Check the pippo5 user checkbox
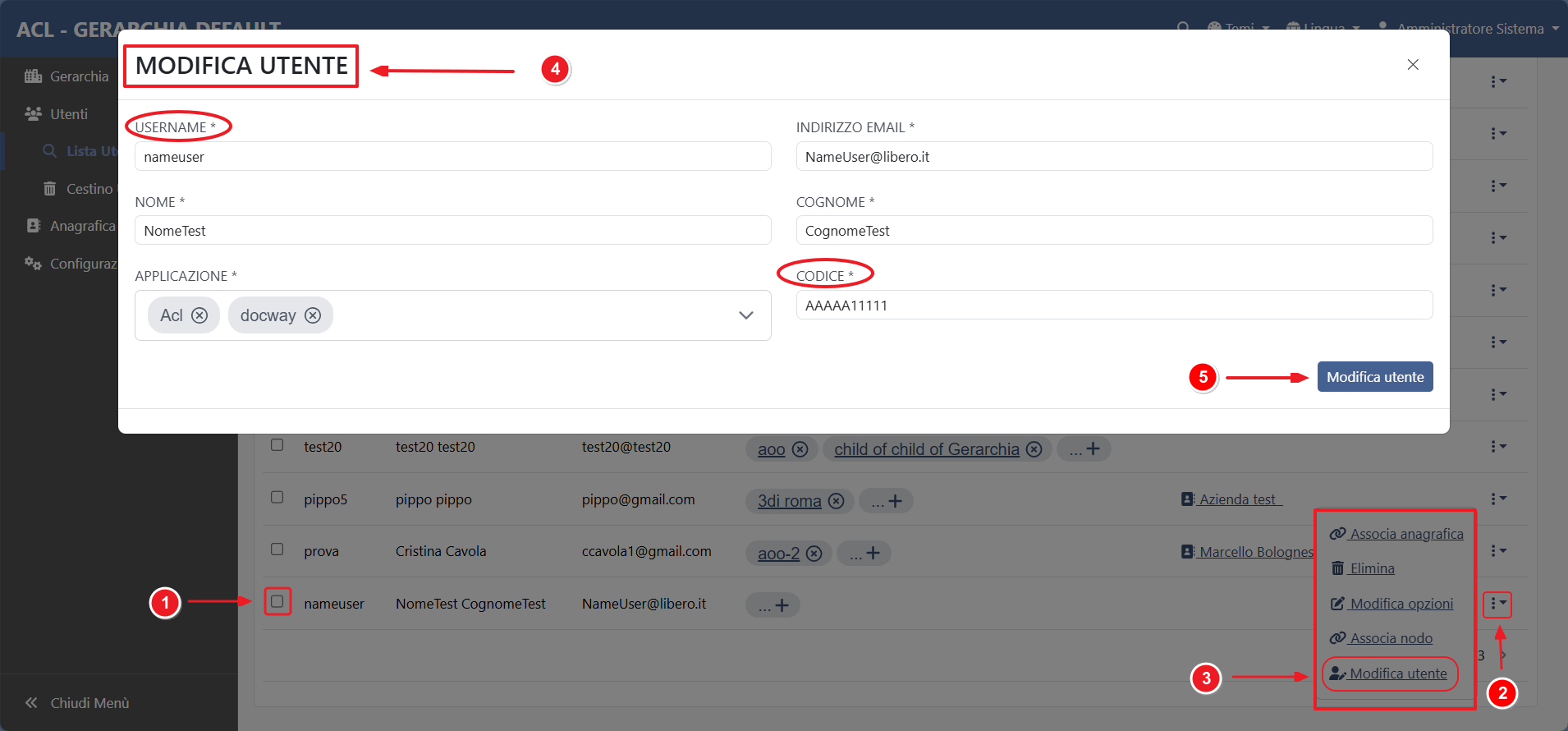The height and width of the screenshot is (731, 1568). [277, 497]
